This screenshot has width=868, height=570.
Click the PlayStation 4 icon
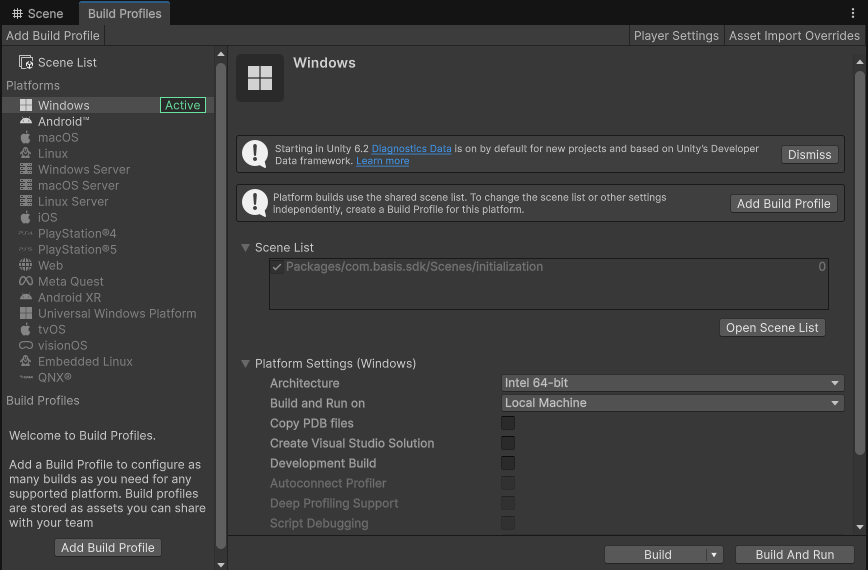tap(25, 234)
